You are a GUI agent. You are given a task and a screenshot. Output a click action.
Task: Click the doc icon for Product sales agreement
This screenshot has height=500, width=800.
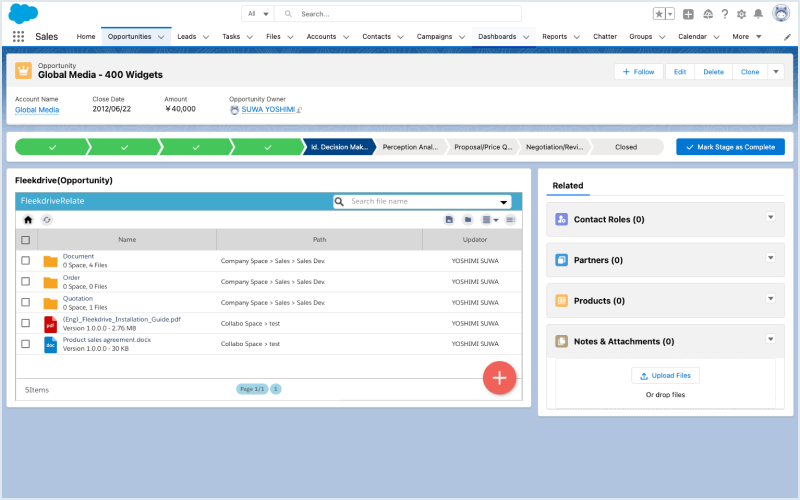point(50,344)
